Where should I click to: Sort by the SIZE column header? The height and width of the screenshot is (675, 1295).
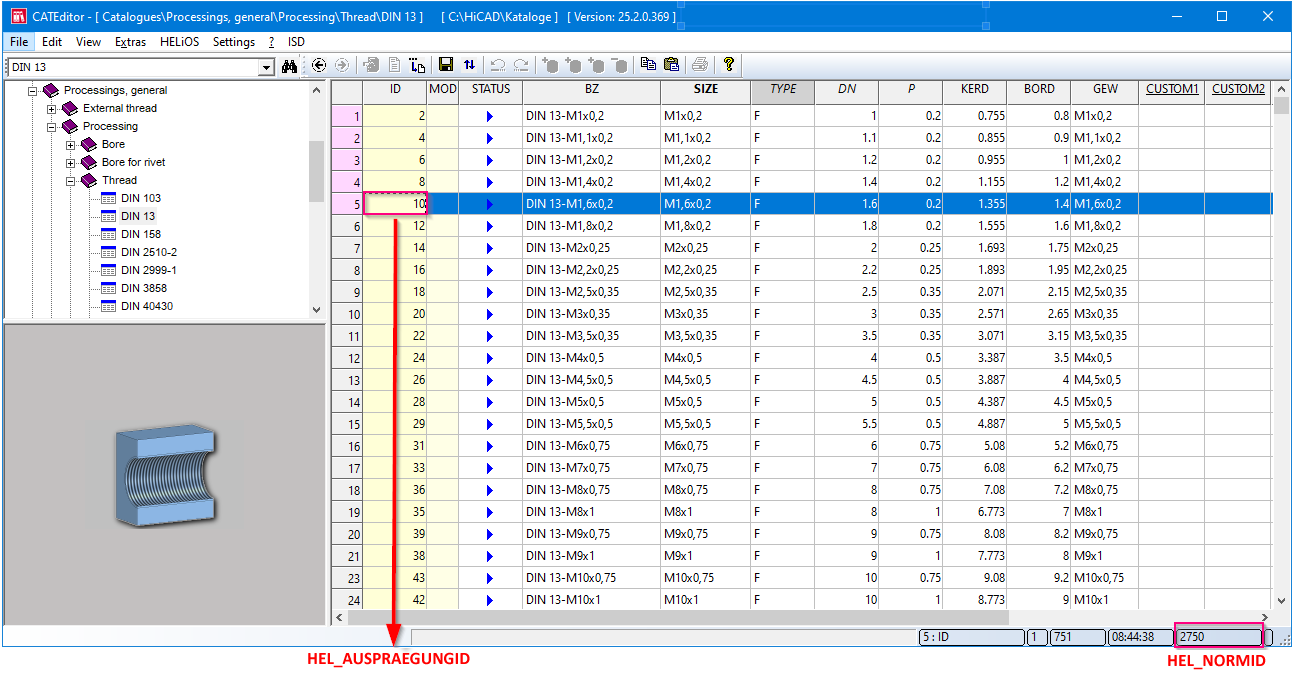pos(705,89)
